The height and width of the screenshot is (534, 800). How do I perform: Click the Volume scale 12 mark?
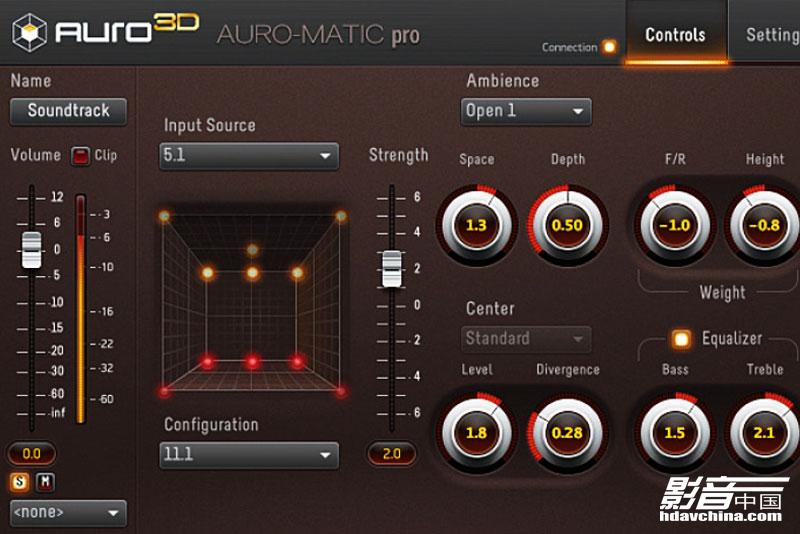tap(57, 197)
